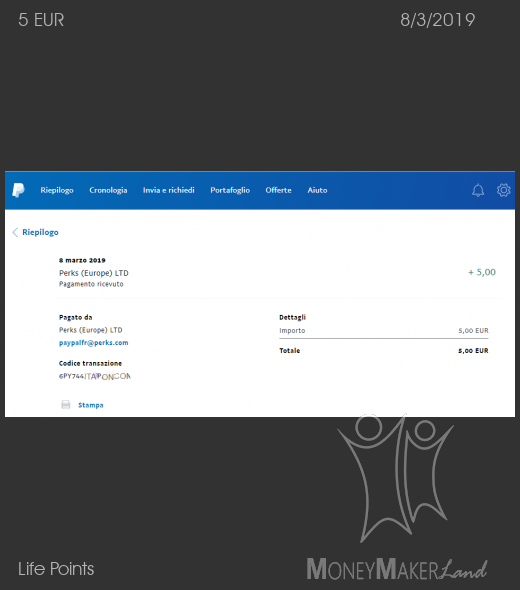The image size is (520, 590).
Task: Open the settings gear
Action: tap(503, 190)
